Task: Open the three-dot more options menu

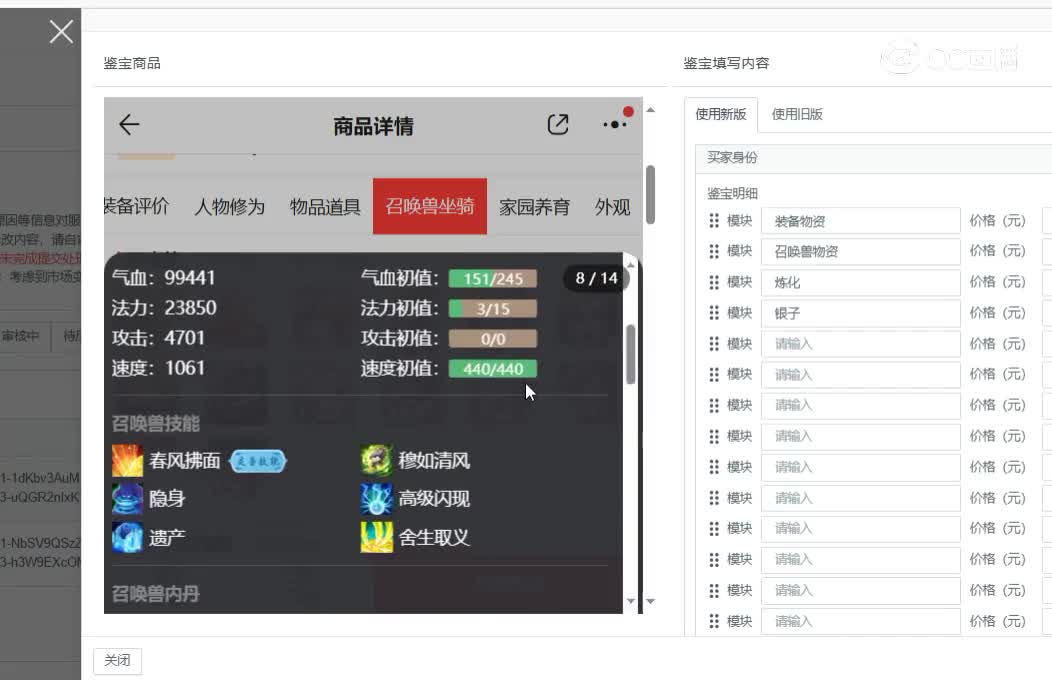Action: click(614, 124)
